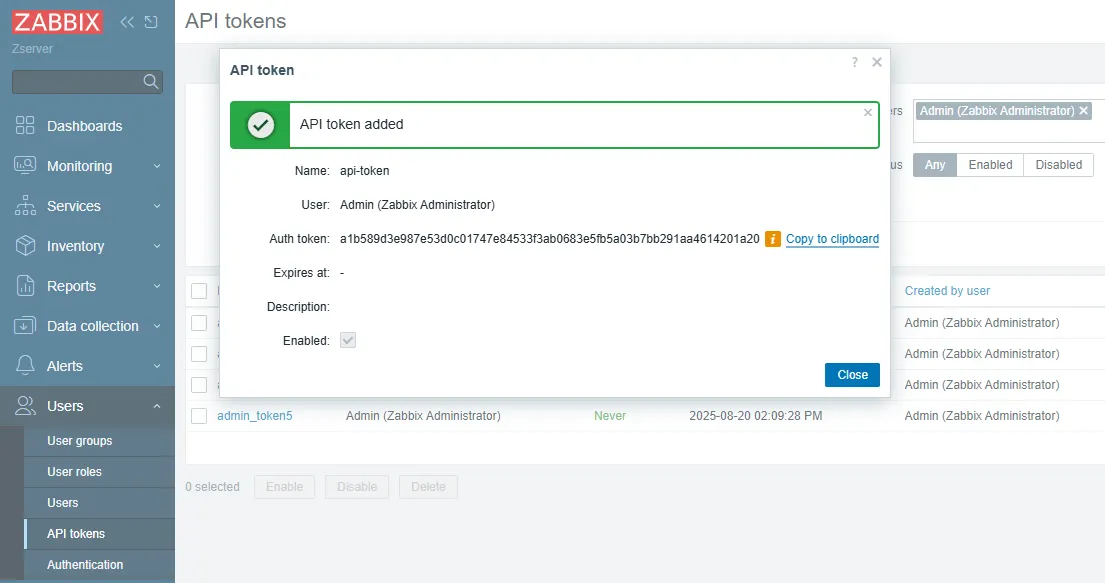Close the API token dialog with X

[x=877, y=62]
